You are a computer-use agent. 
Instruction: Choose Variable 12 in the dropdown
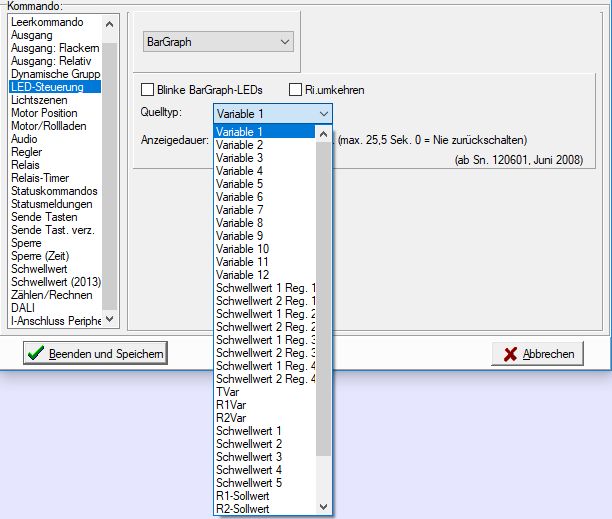pos(243,275)
